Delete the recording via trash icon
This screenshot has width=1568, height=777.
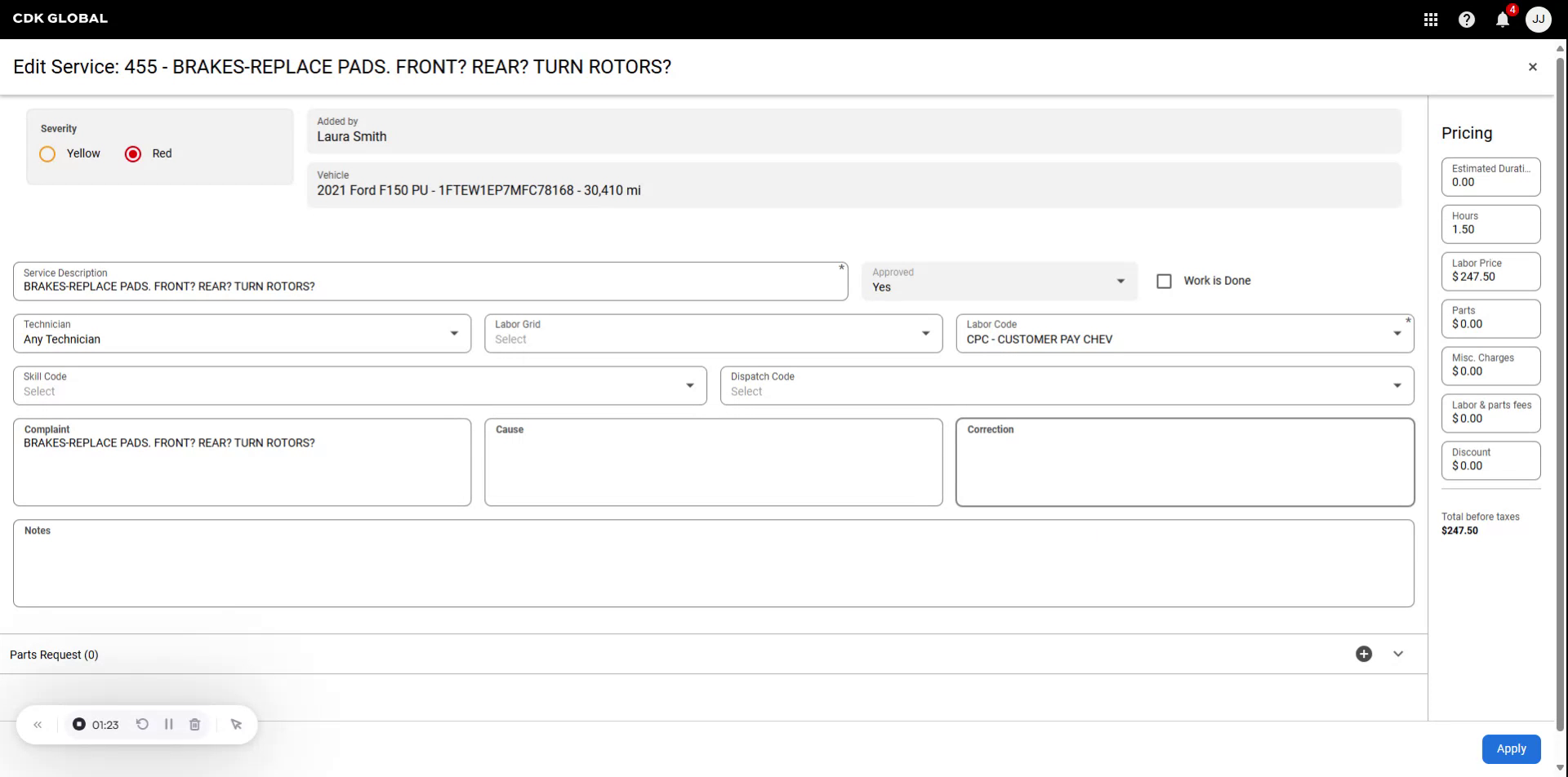click(195, 724)
